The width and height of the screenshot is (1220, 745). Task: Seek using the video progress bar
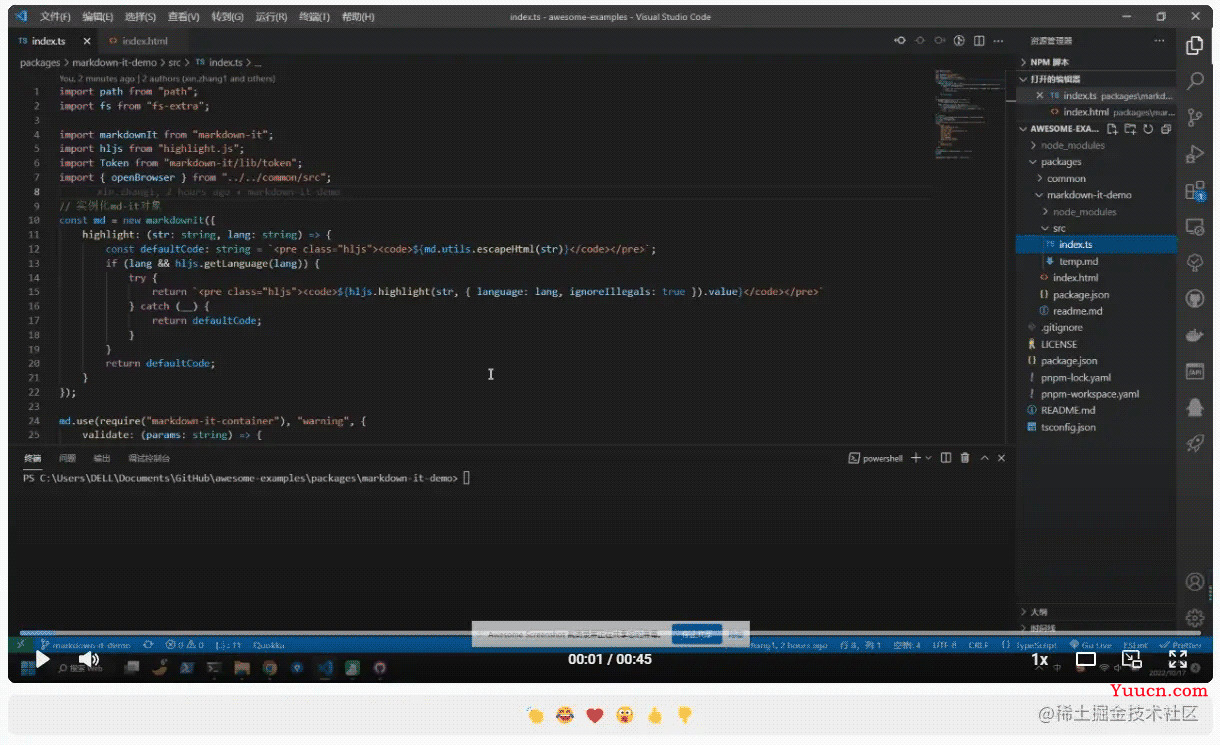tap(610, 634)
